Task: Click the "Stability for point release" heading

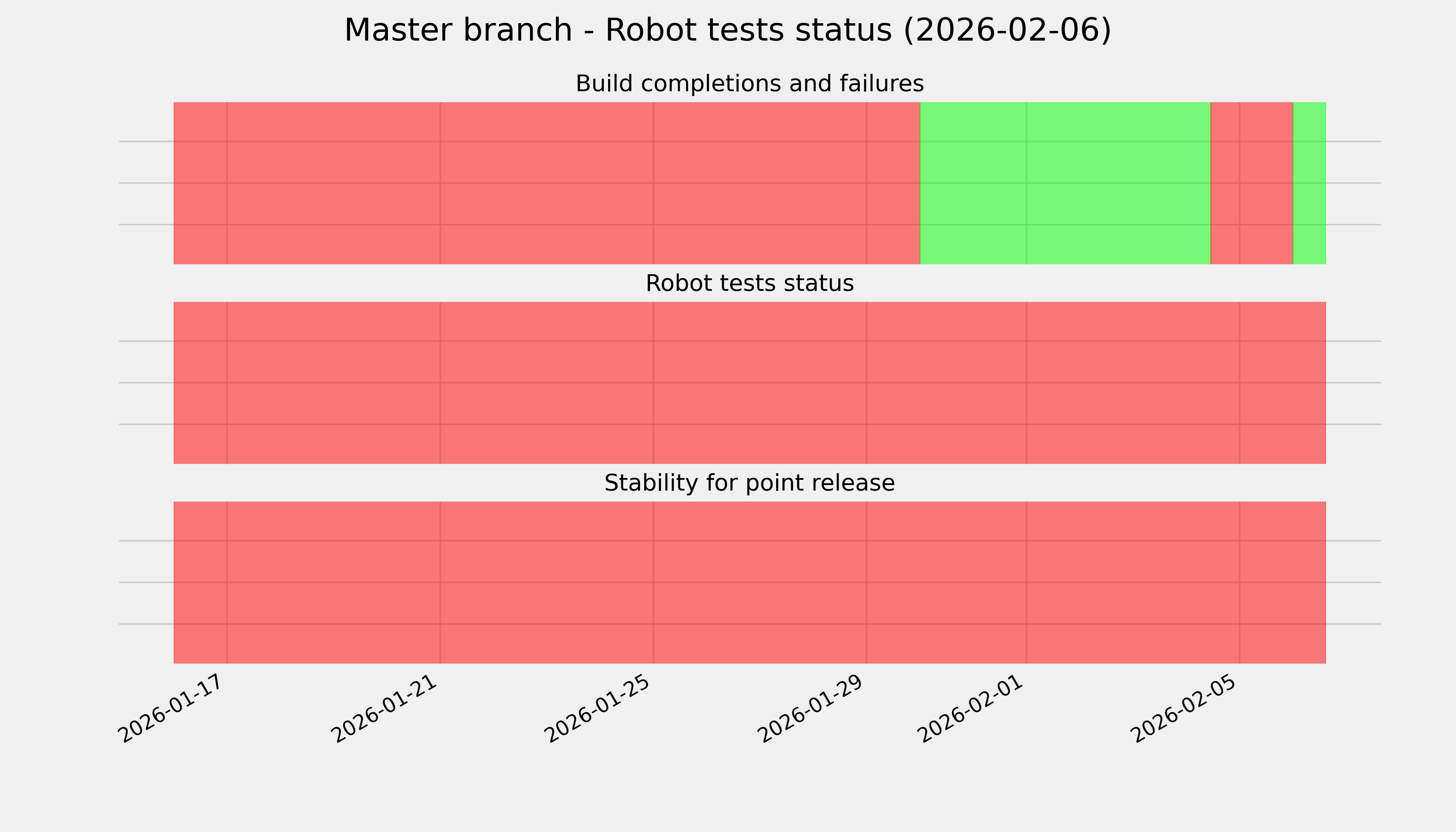Action: click(x=749, y=483)
